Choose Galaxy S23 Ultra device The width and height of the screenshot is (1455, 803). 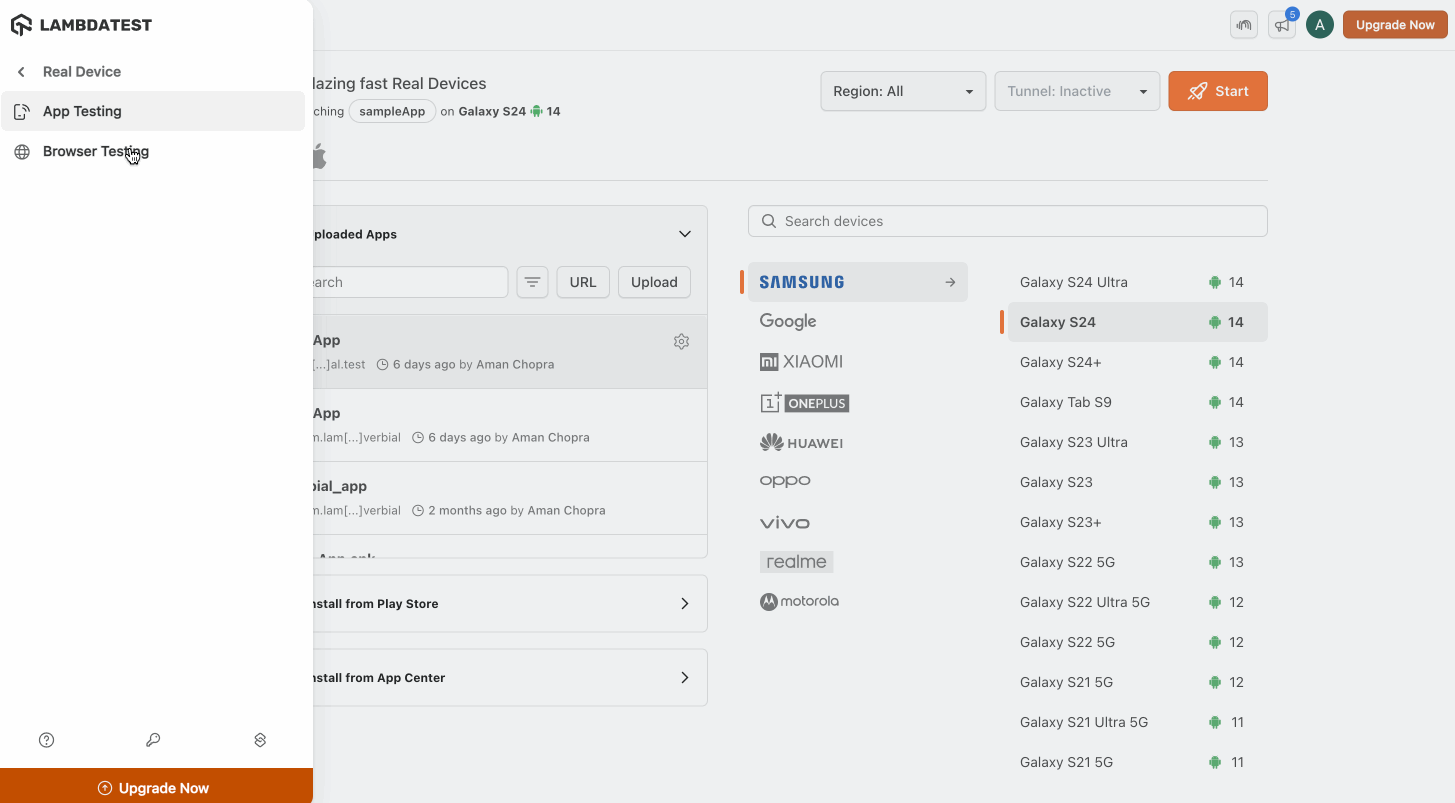1138,442
